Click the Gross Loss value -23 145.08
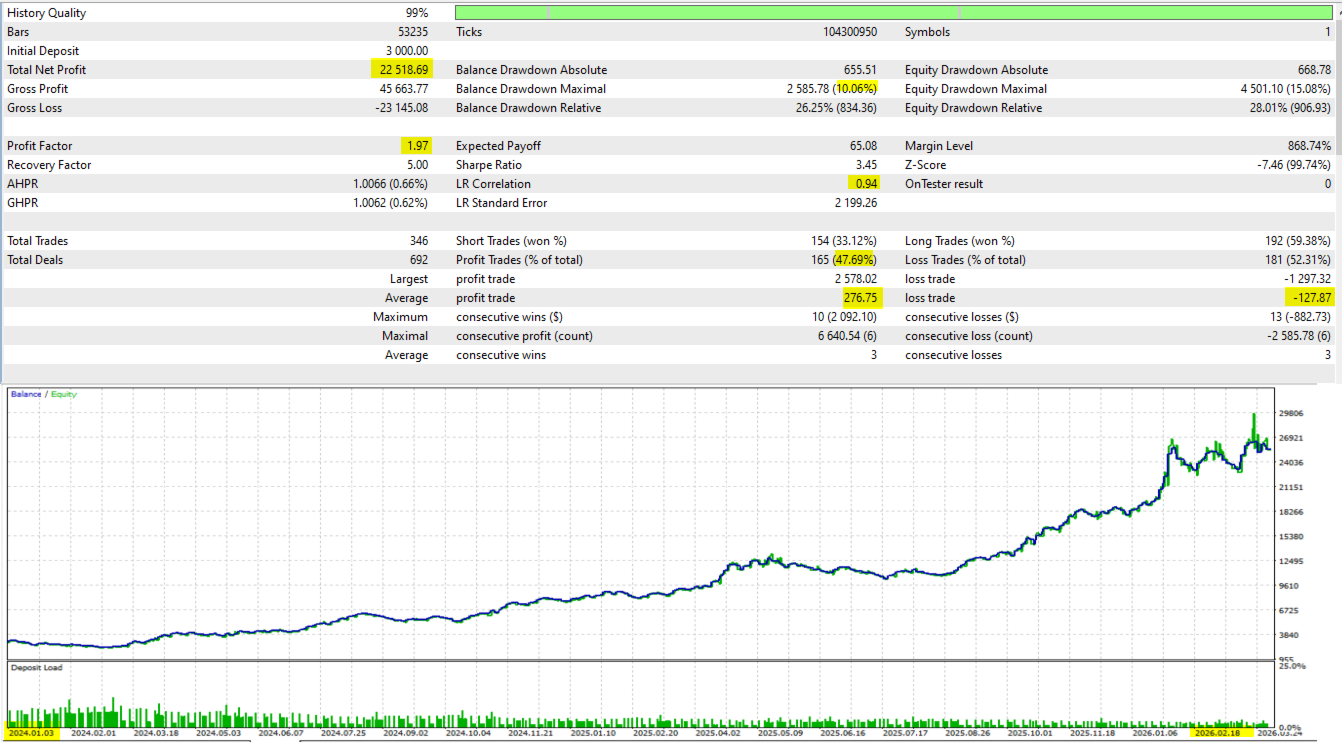 pos(402,108)
